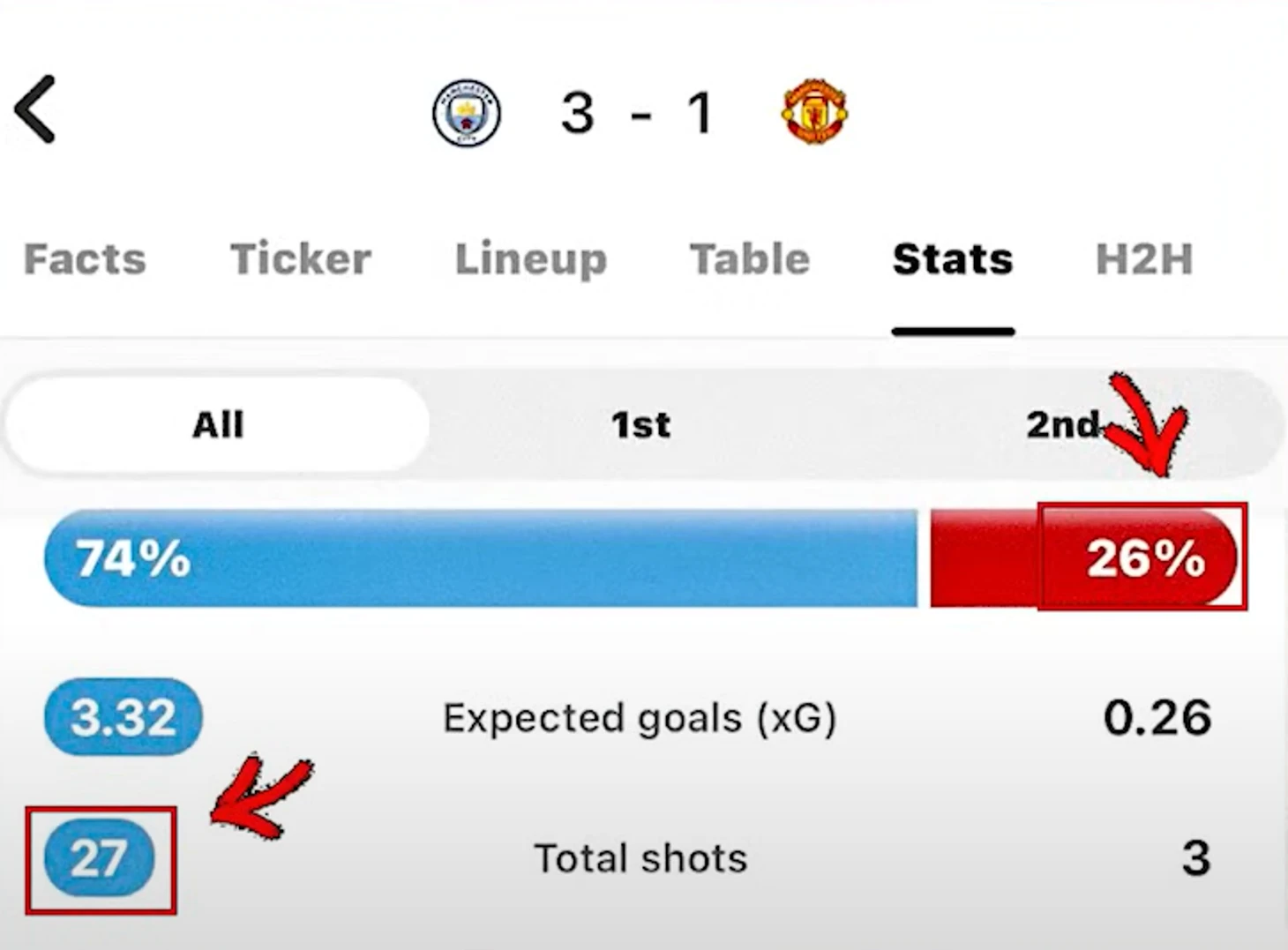
Task: Switch stats to 2nd half
Action: point(1063,425)
